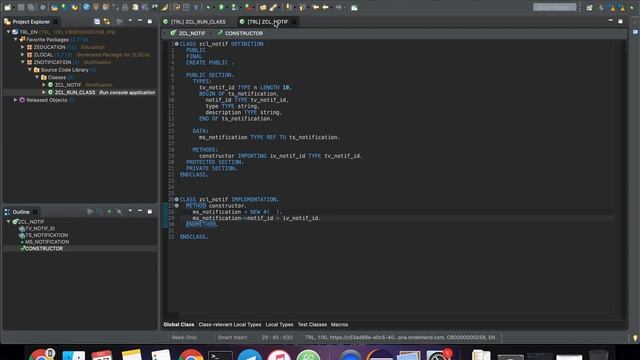The height and width of the screenshot is (360, 640).
Task: Open the Local Types tab
Action: [279, 324]
